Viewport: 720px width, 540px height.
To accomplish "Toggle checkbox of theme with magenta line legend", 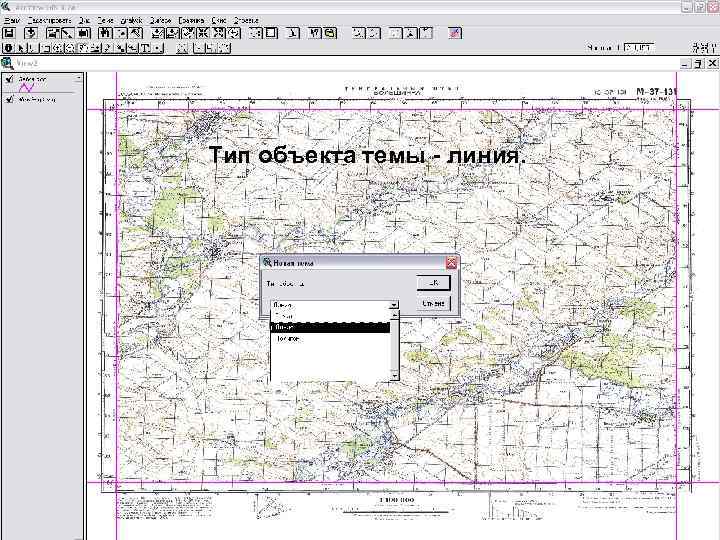I will click(10, 79).
